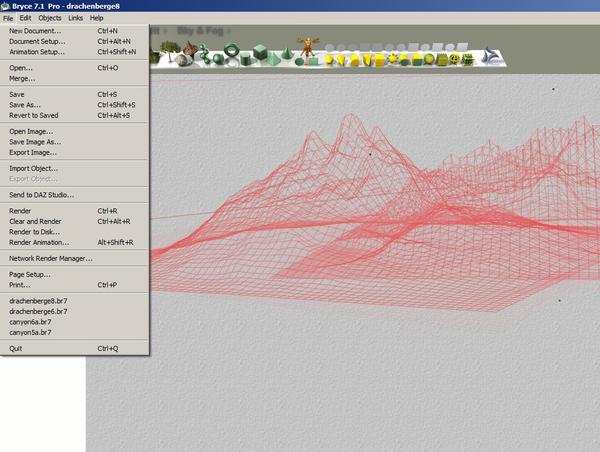Create a flat 2D square face
600x452 pixels.
click(313, 61)
